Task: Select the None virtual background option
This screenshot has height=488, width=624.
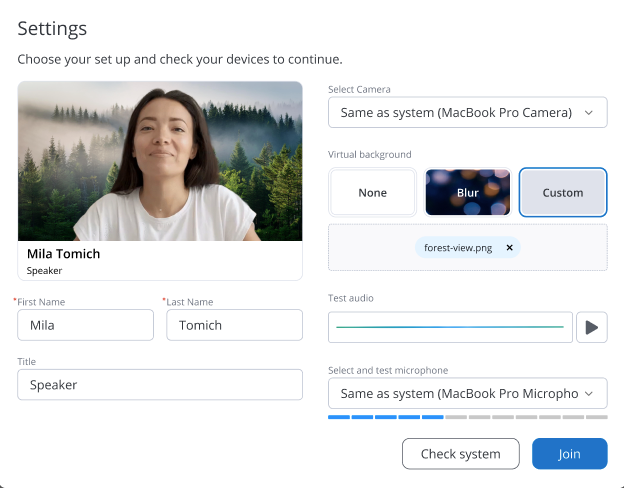Action: pos(372,192)
